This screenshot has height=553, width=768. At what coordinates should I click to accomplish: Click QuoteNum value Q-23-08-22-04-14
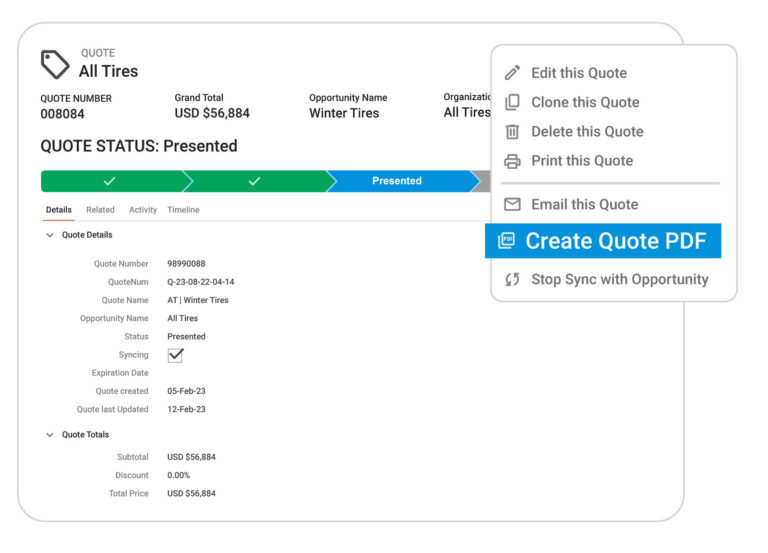click(201, 282)
